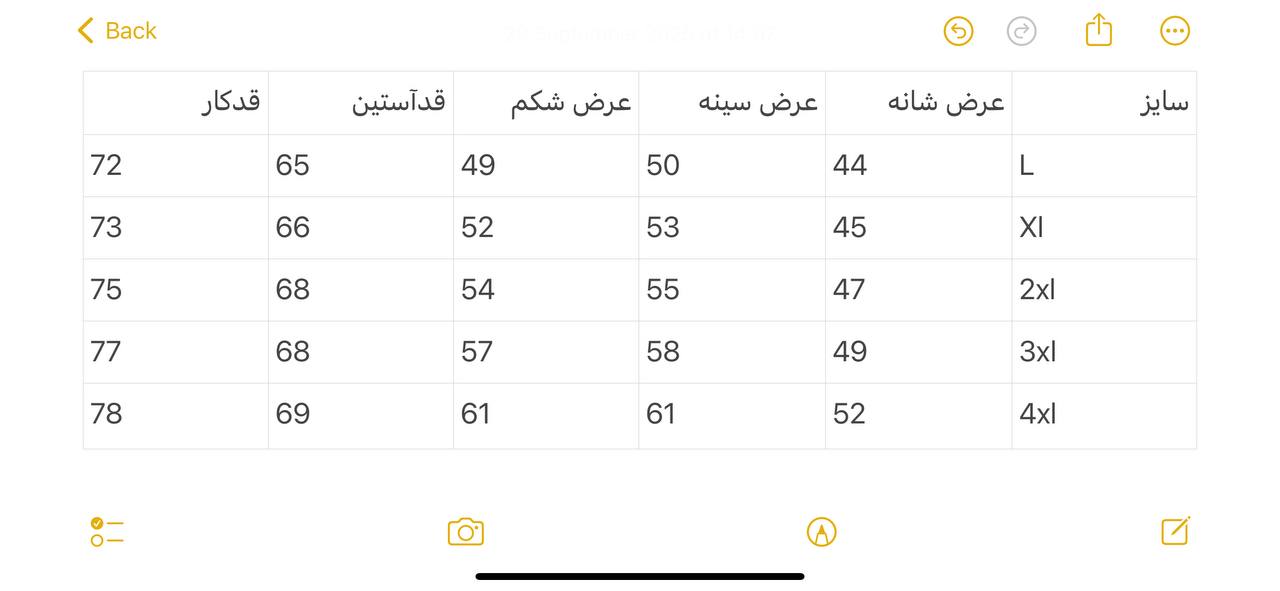Add a checklist using the checklist icon
The image size is (1280, 591).
point(106,531)
